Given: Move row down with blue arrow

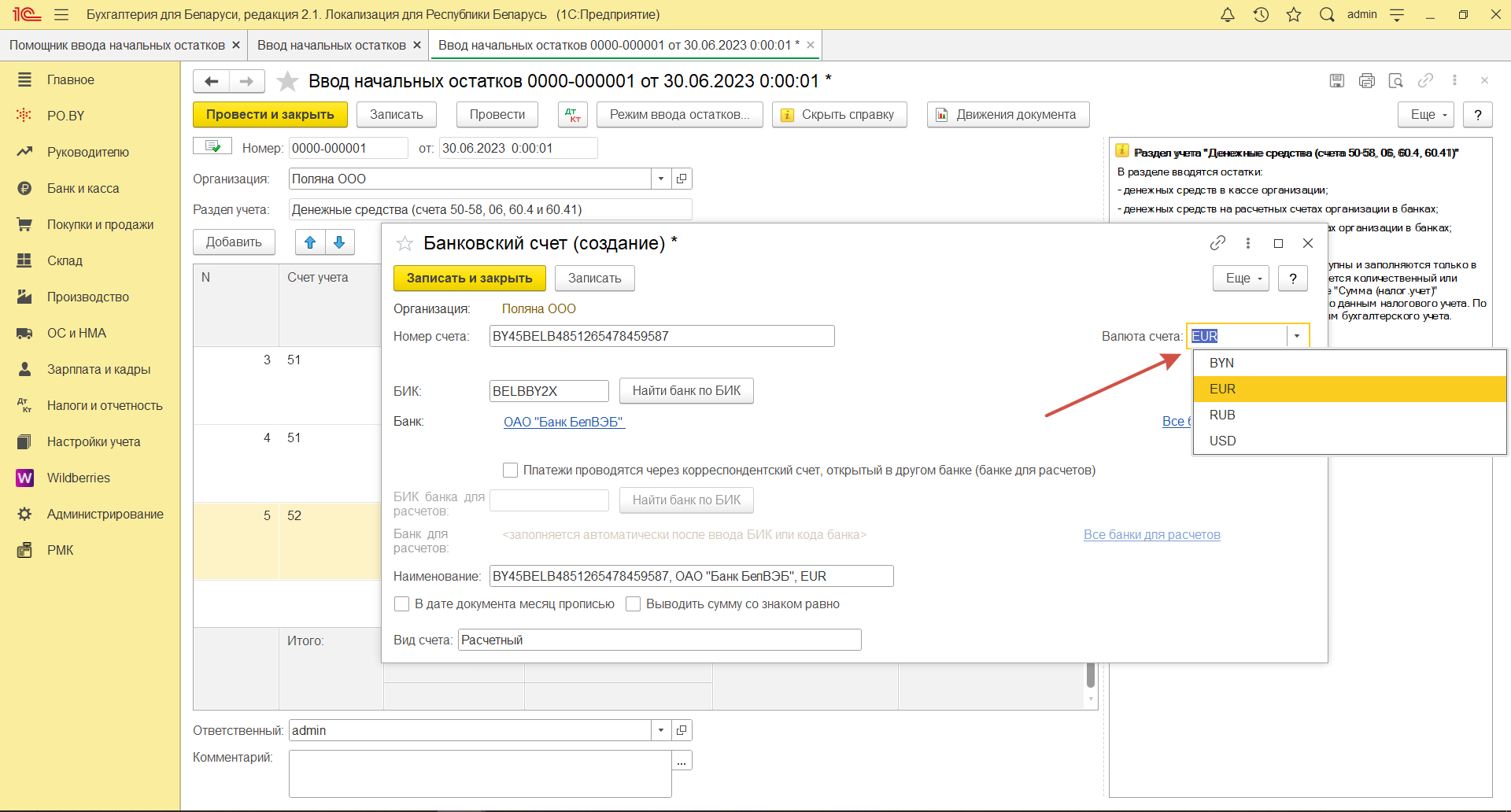Looking at the screenshot, I should coord(339,242).
